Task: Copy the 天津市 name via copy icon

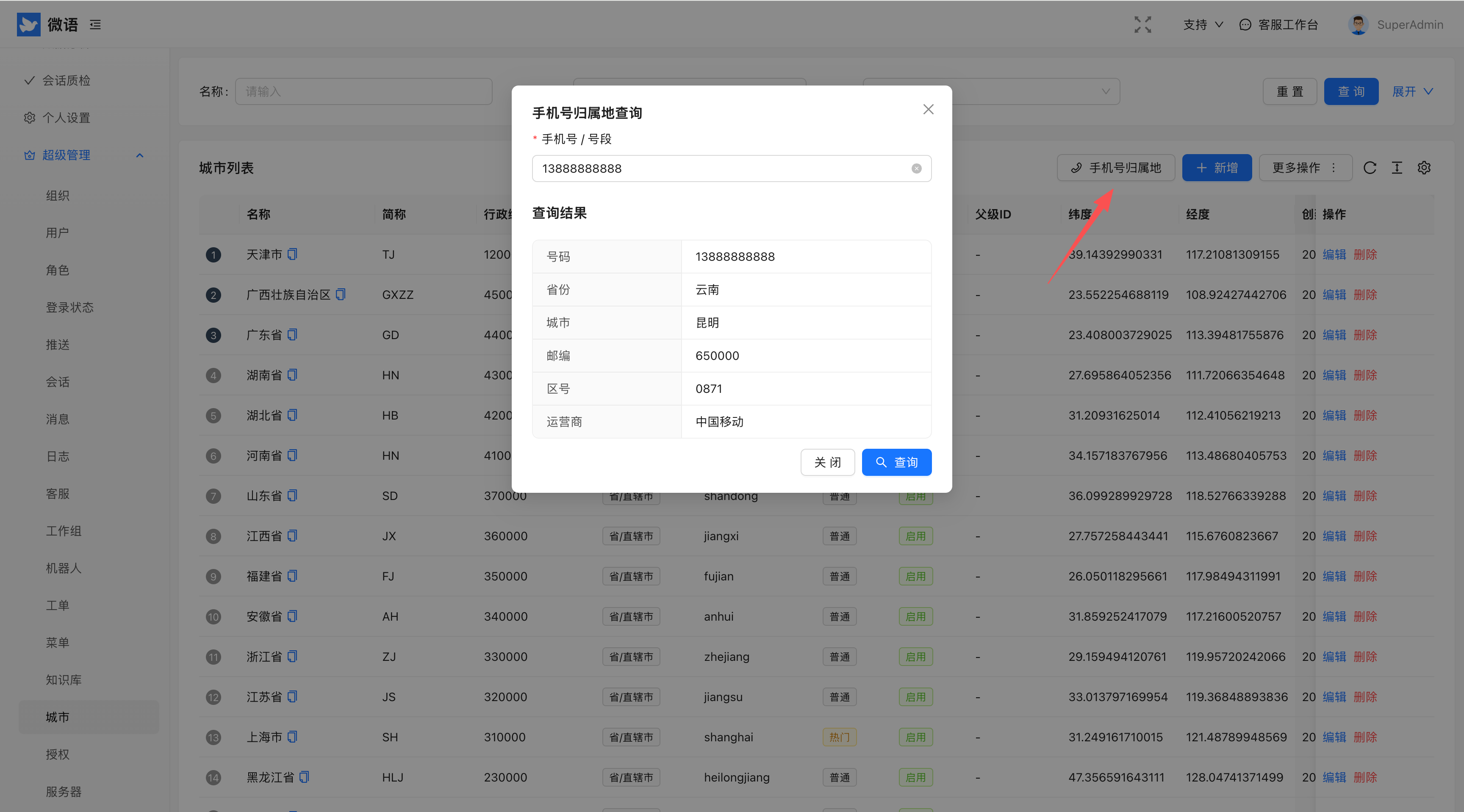Action: click(292, 254)
